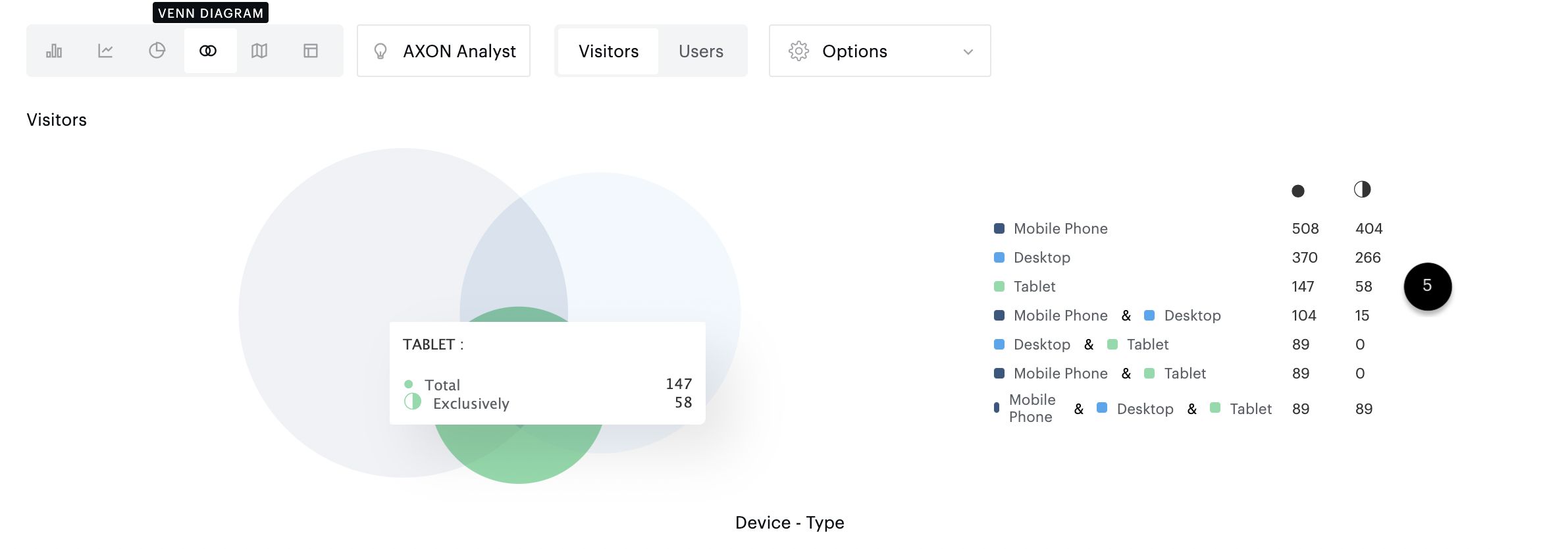Click the Options dropdown chevron arrow
The width and height of the screenshot is (1568, 549).
click(x=968, y=52)
